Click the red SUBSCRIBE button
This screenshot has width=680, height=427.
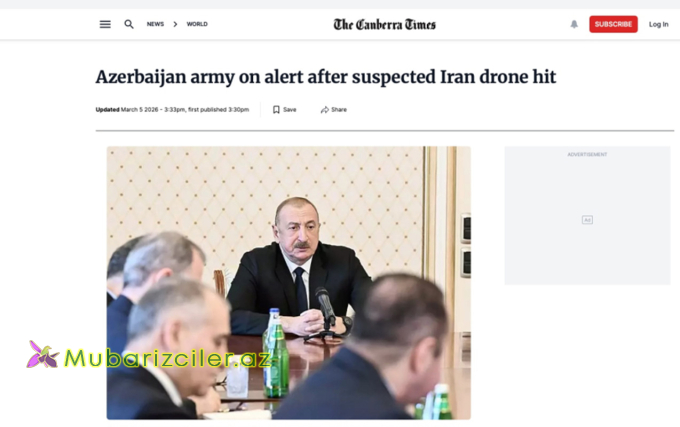point(613,24)
